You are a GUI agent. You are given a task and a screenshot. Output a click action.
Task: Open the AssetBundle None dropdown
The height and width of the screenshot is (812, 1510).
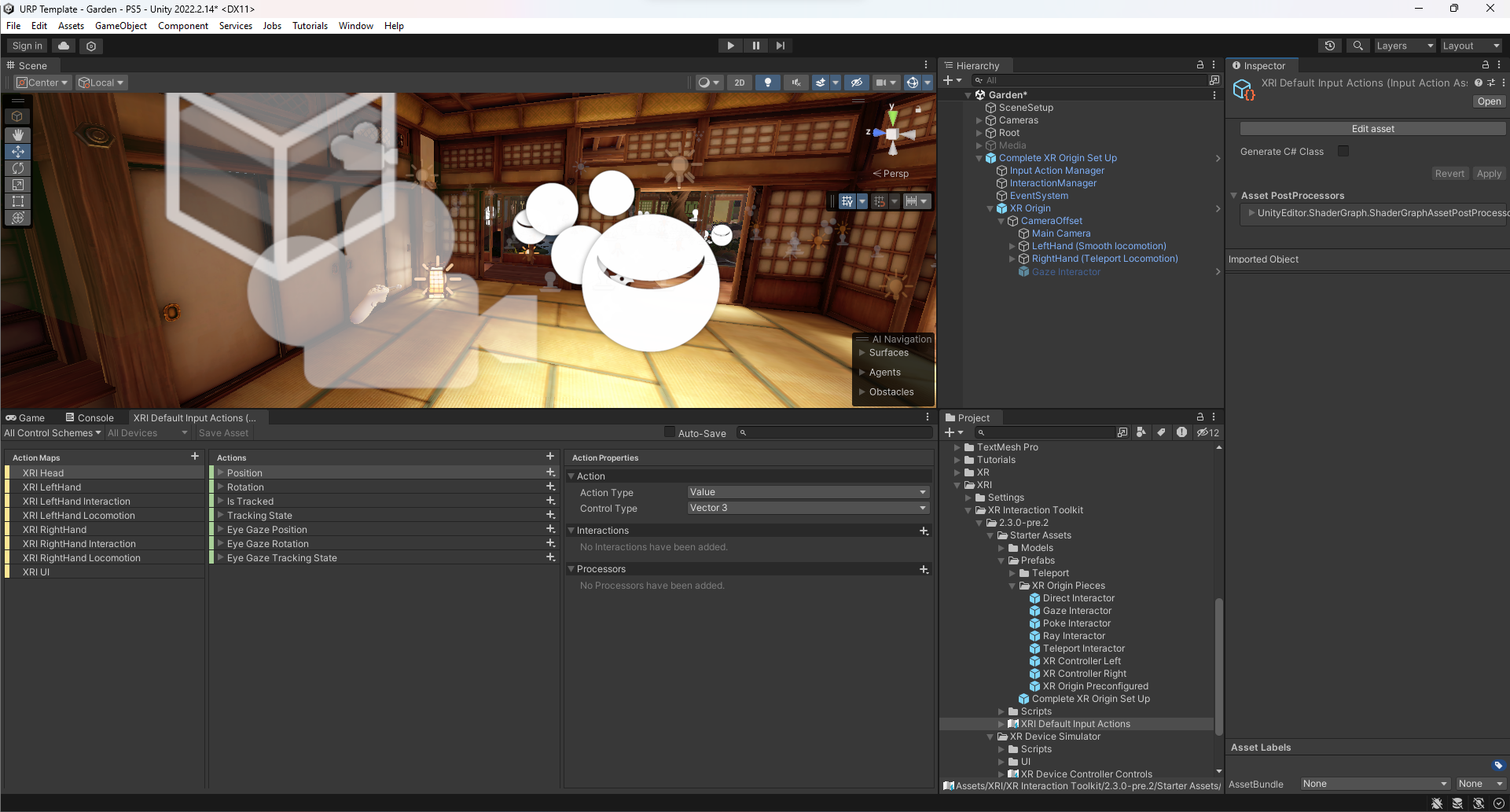click(x=1375, y=784)
